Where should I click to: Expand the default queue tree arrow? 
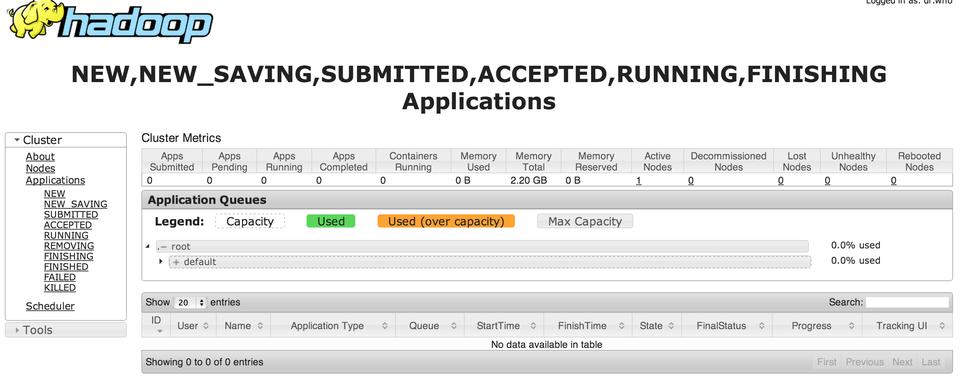161,261
